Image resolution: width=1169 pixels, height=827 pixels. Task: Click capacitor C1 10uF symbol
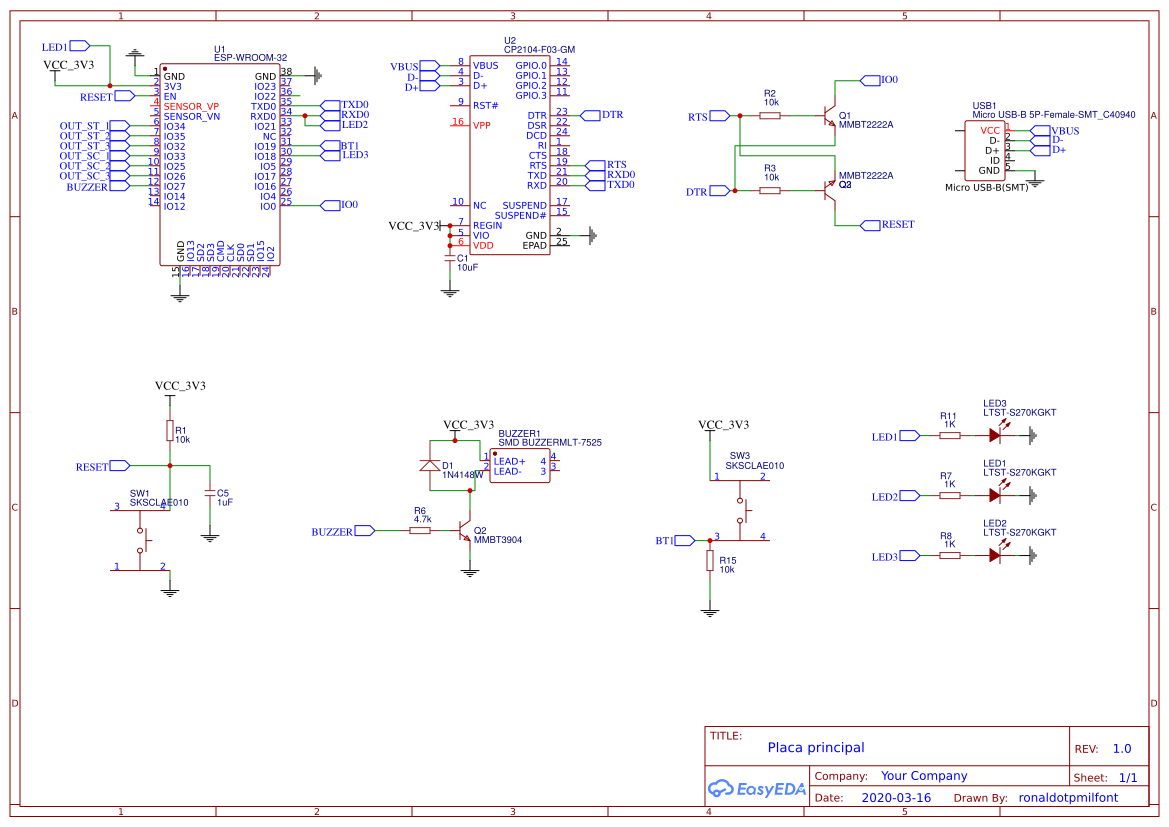point(450,258)
